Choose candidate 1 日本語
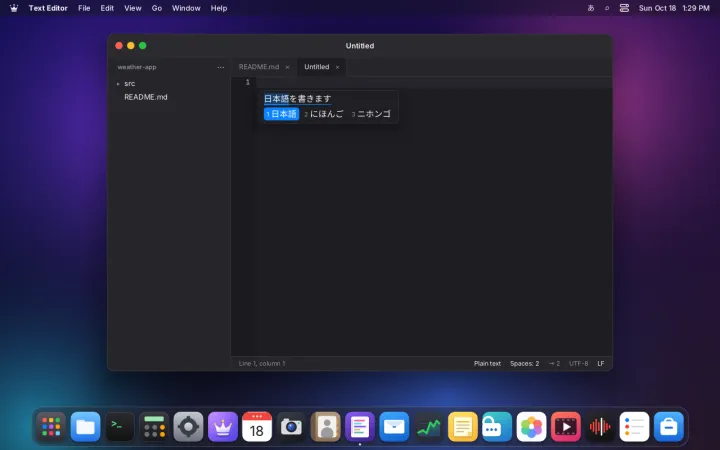The width and height of the screenshot is (720, 450). [x=281, y=114]
